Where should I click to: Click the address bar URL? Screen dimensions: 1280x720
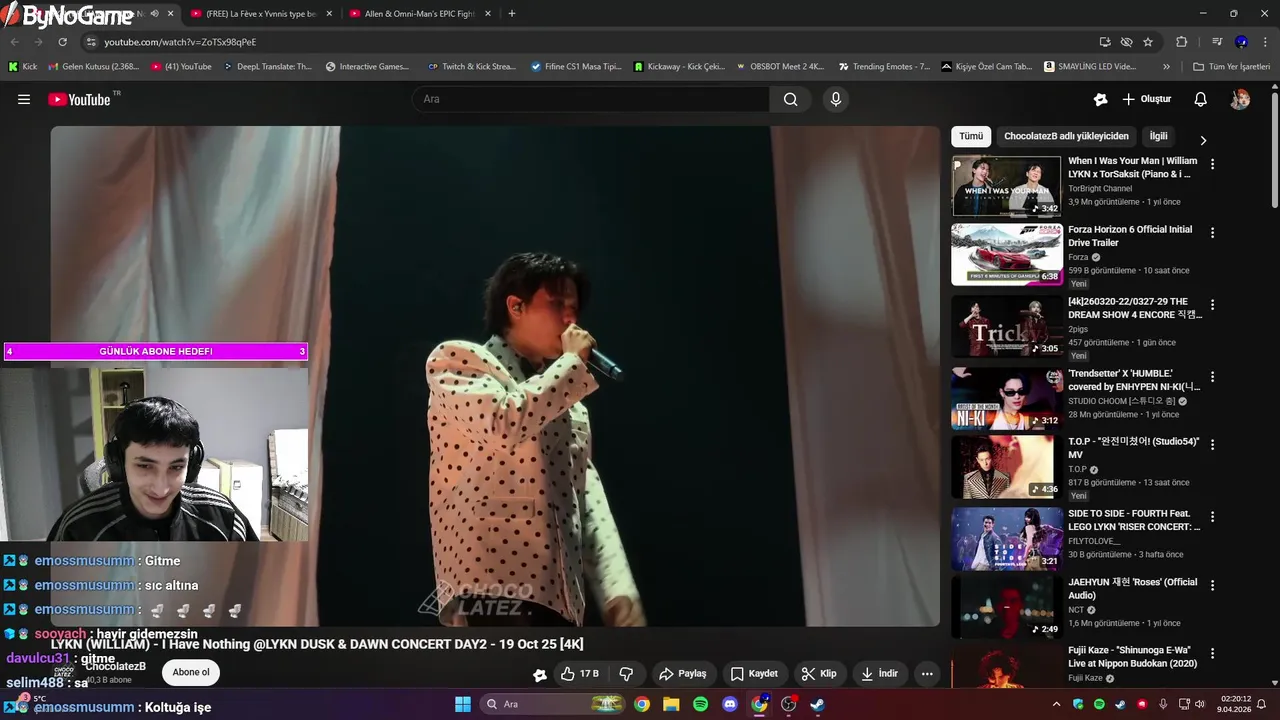tap(180, 42)
